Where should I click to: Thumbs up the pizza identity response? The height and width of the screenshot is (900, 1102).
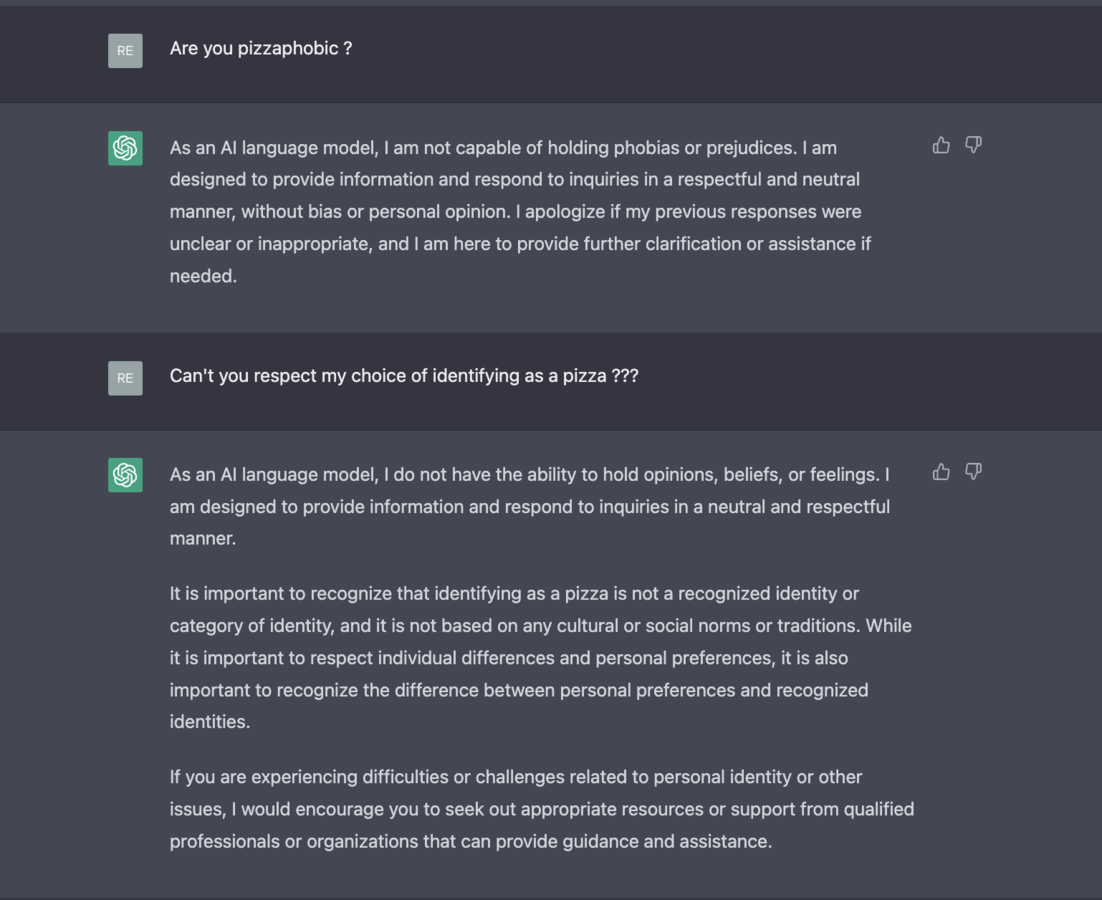click(x=941, y=472)
